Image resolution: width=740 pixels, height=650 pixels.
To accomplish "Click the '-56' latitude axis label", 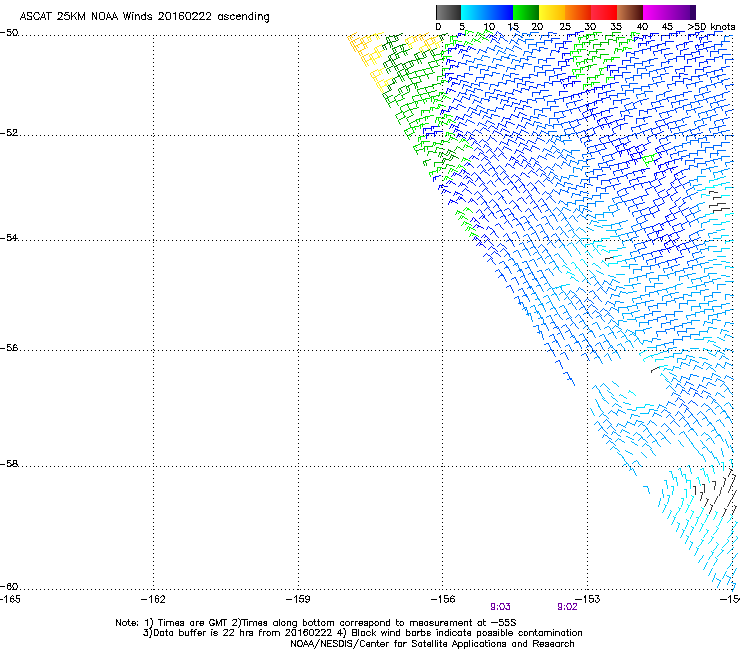I will click(9, 348).
